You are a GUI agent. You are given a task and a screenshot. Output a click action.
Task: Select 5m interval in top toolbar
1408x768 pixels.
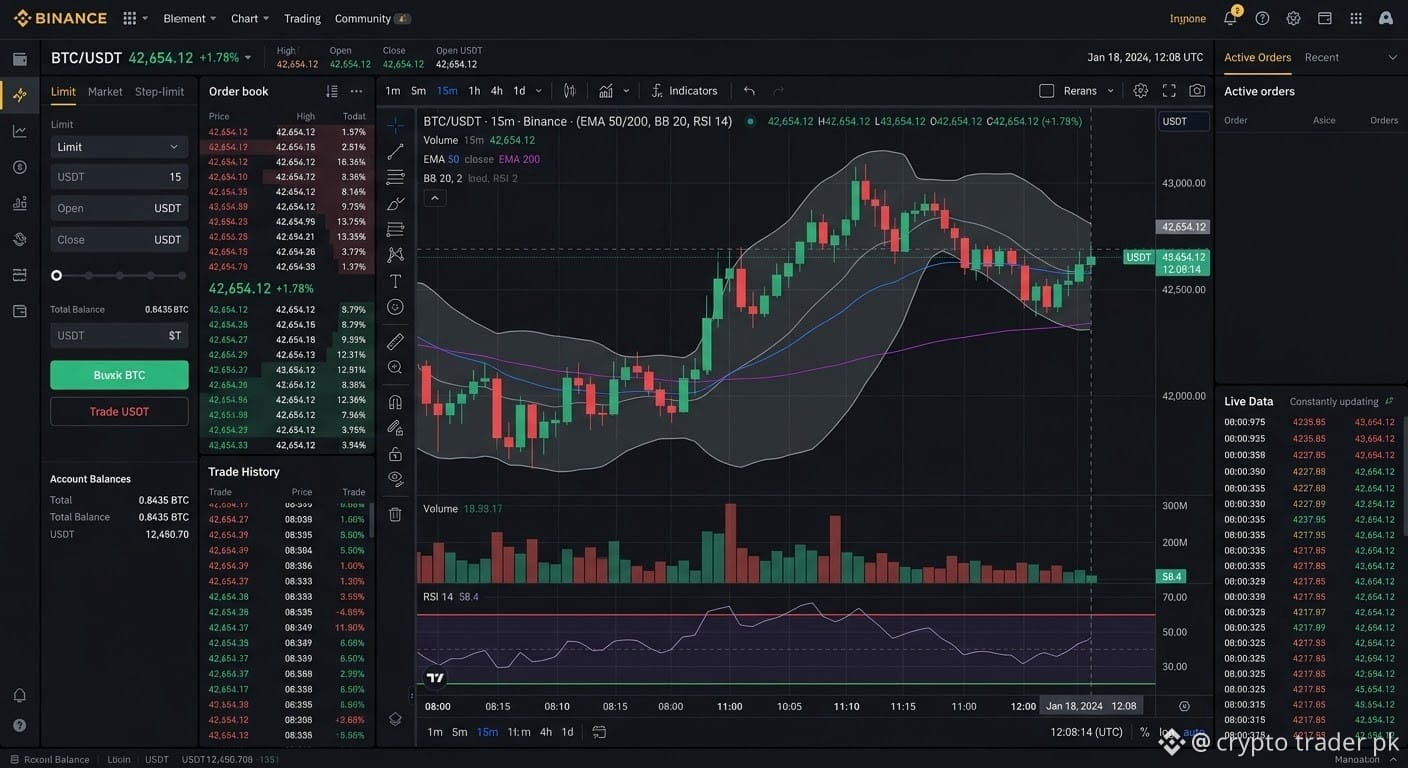pos(418,91)
